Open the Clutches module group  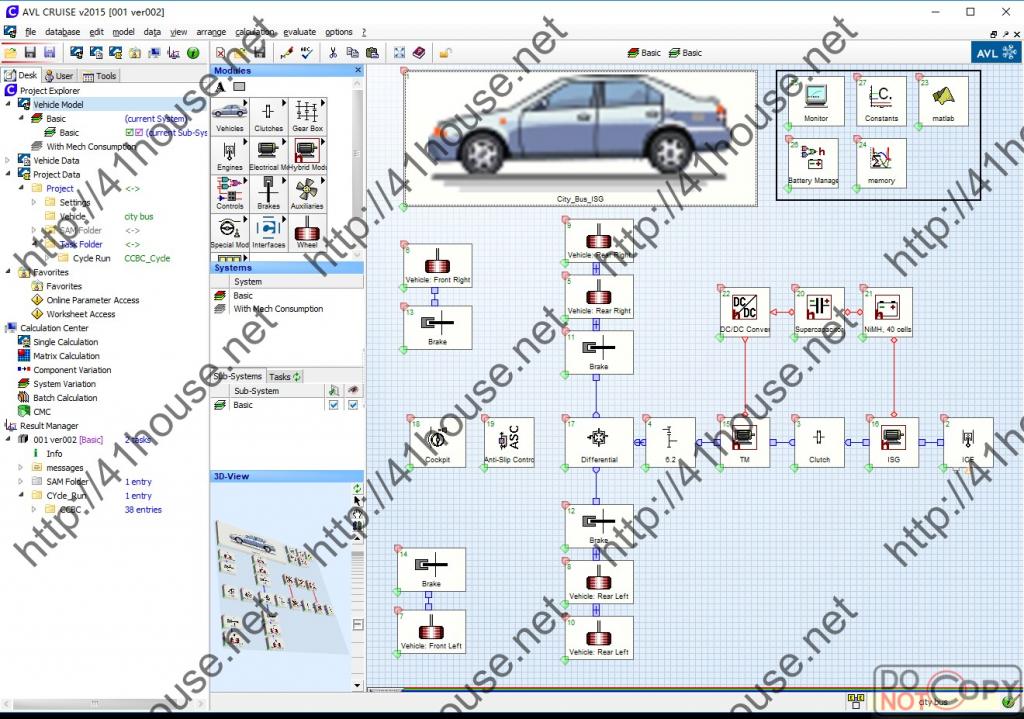[x=268, y=116]
